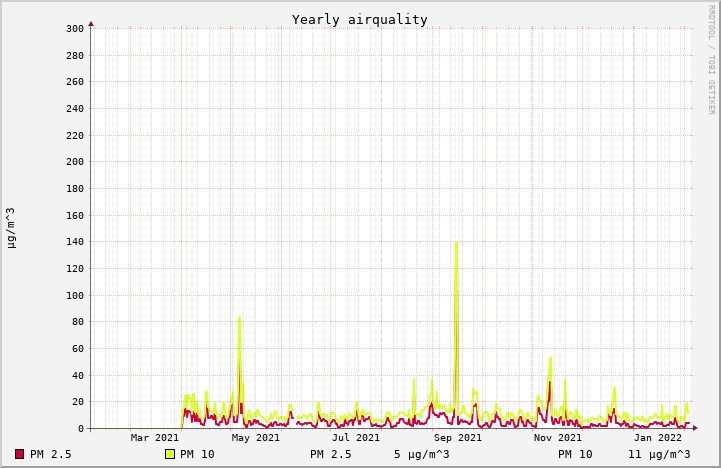Click the 160 y-axis label
This screenshot has width=721, height=468.
(75, 216)
